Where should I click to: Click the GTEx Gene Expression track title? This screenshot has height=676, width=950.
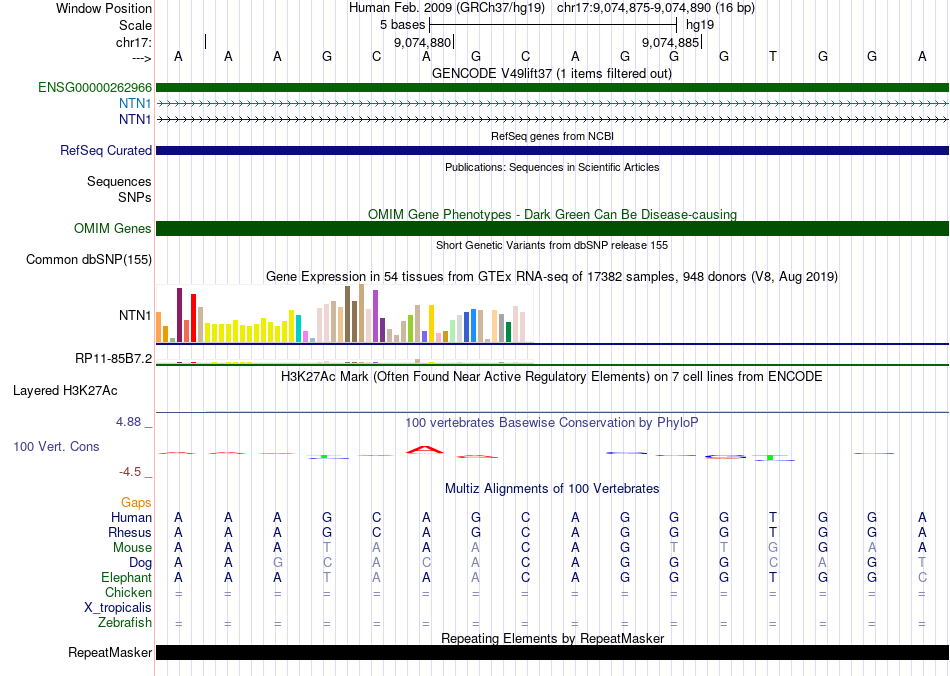[552, 277]
